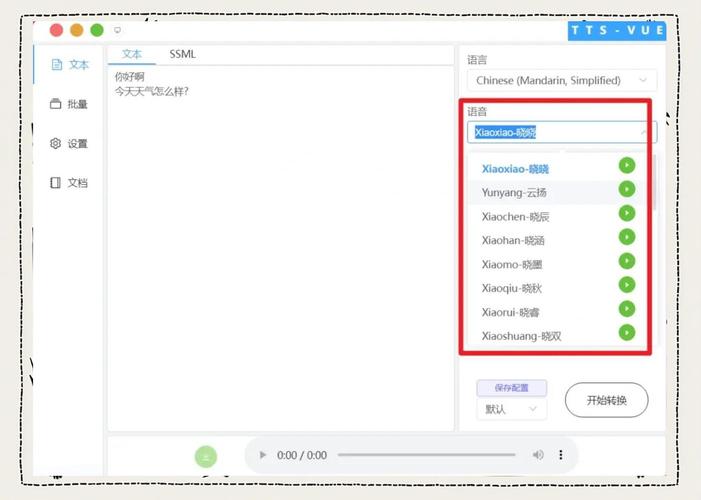Viewport: 701px width, 500px height.
Task: Open the 批量 batch page in the sidebar
Action: click(69, 104)
